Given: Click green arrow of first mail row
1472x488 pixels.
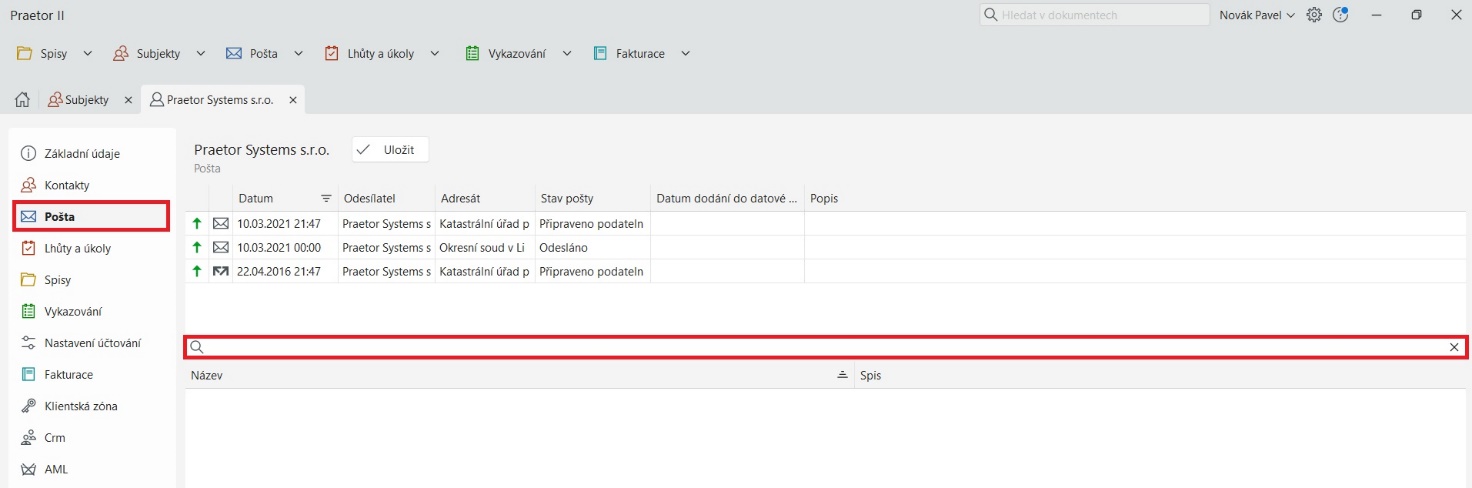Looking at the screenshot, I should point(197,223).
